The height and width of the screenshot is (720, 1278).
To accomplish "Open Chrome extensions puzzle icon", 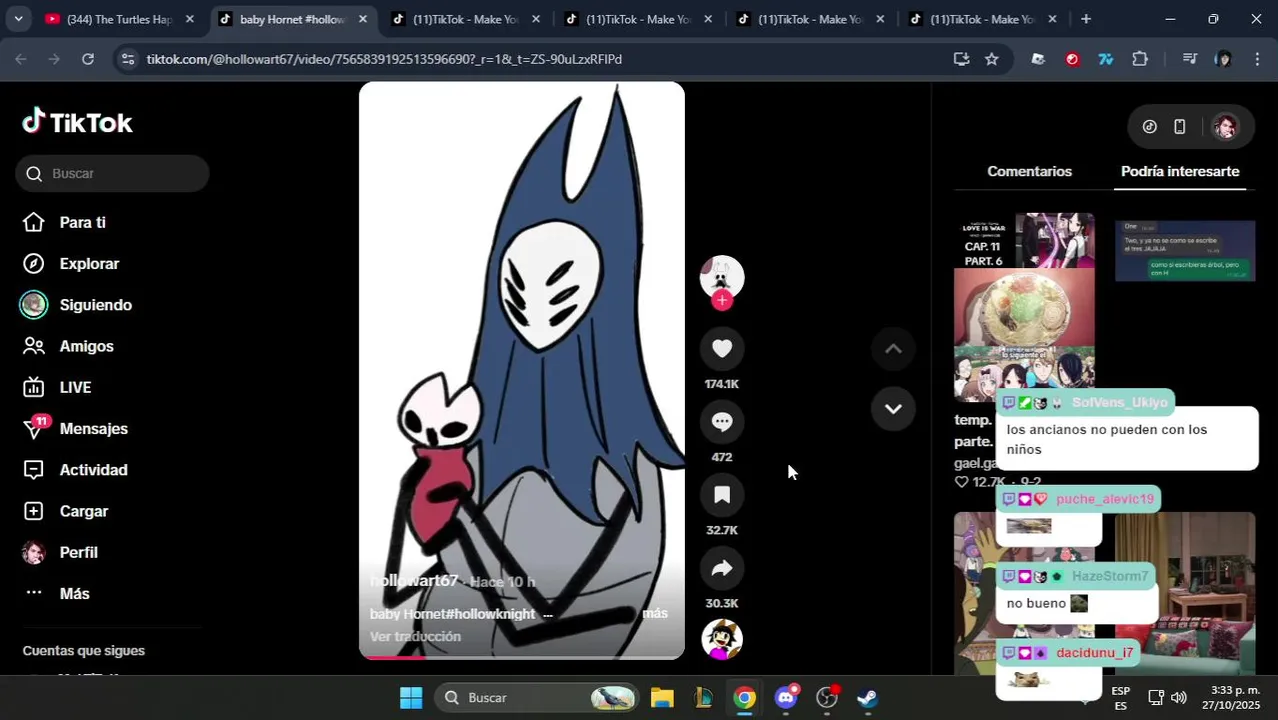I will tap(1140, 59).
